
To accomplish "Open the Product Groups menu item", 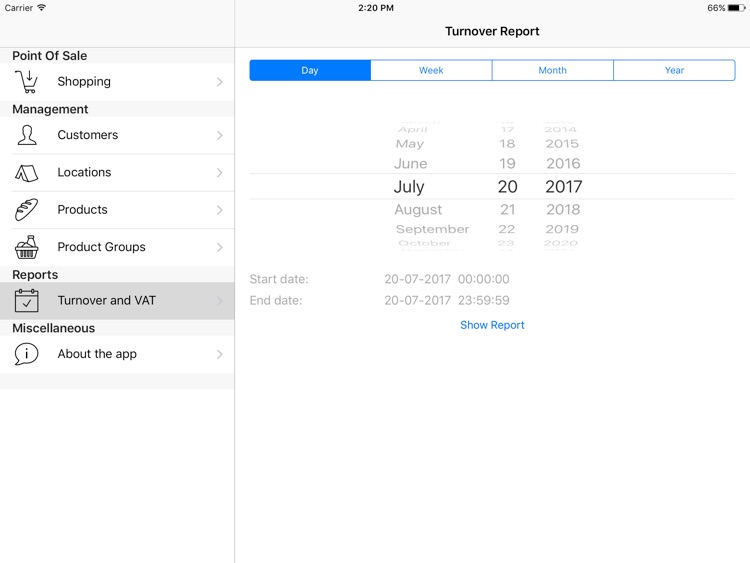I will coord(117,247).
